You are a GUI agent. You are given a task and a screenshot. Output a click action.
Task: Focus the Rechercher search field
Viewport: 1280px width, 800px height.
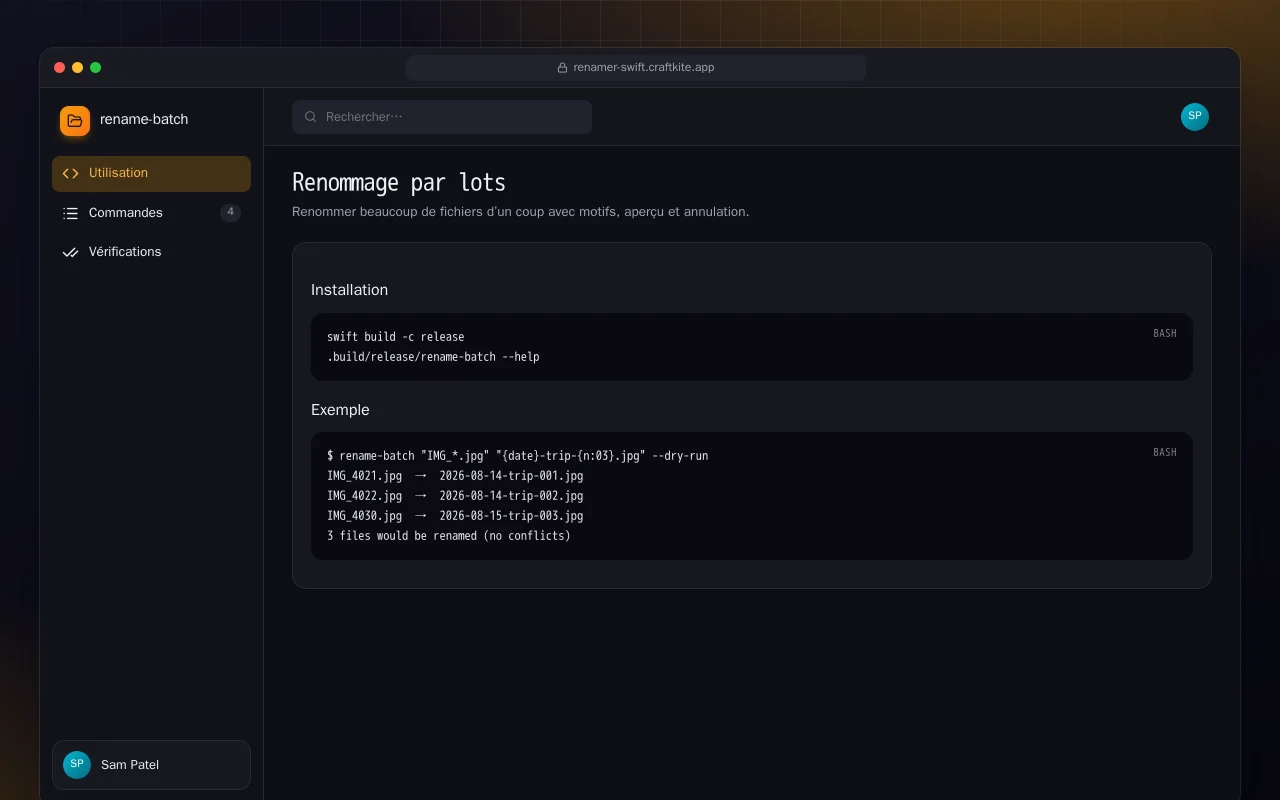point(442,117)
